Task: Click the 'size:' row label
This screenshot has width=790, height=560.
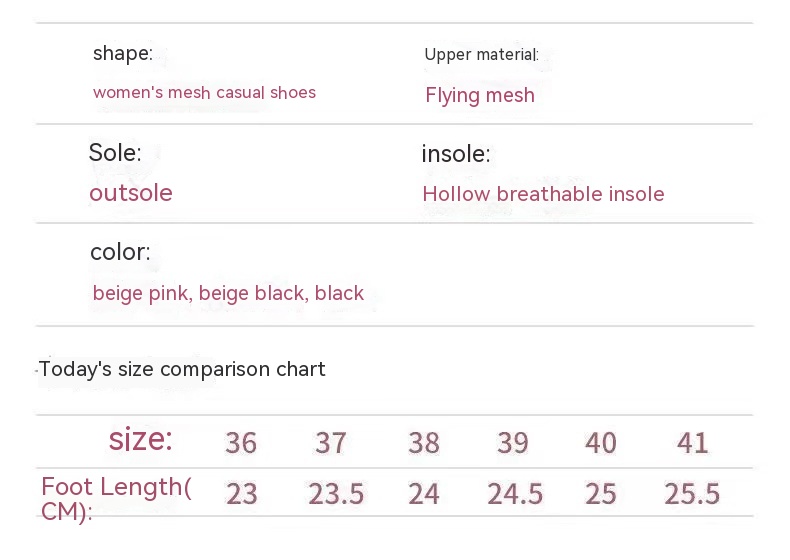Action: pyautogui.click(x=141, y=439)
